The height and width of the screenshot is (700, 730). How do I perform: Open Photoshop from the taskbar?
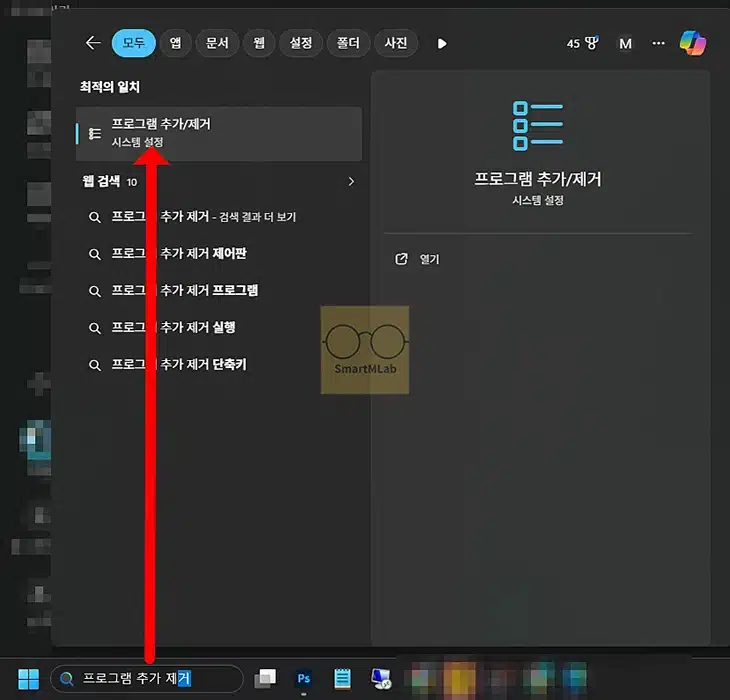point(304,679)
